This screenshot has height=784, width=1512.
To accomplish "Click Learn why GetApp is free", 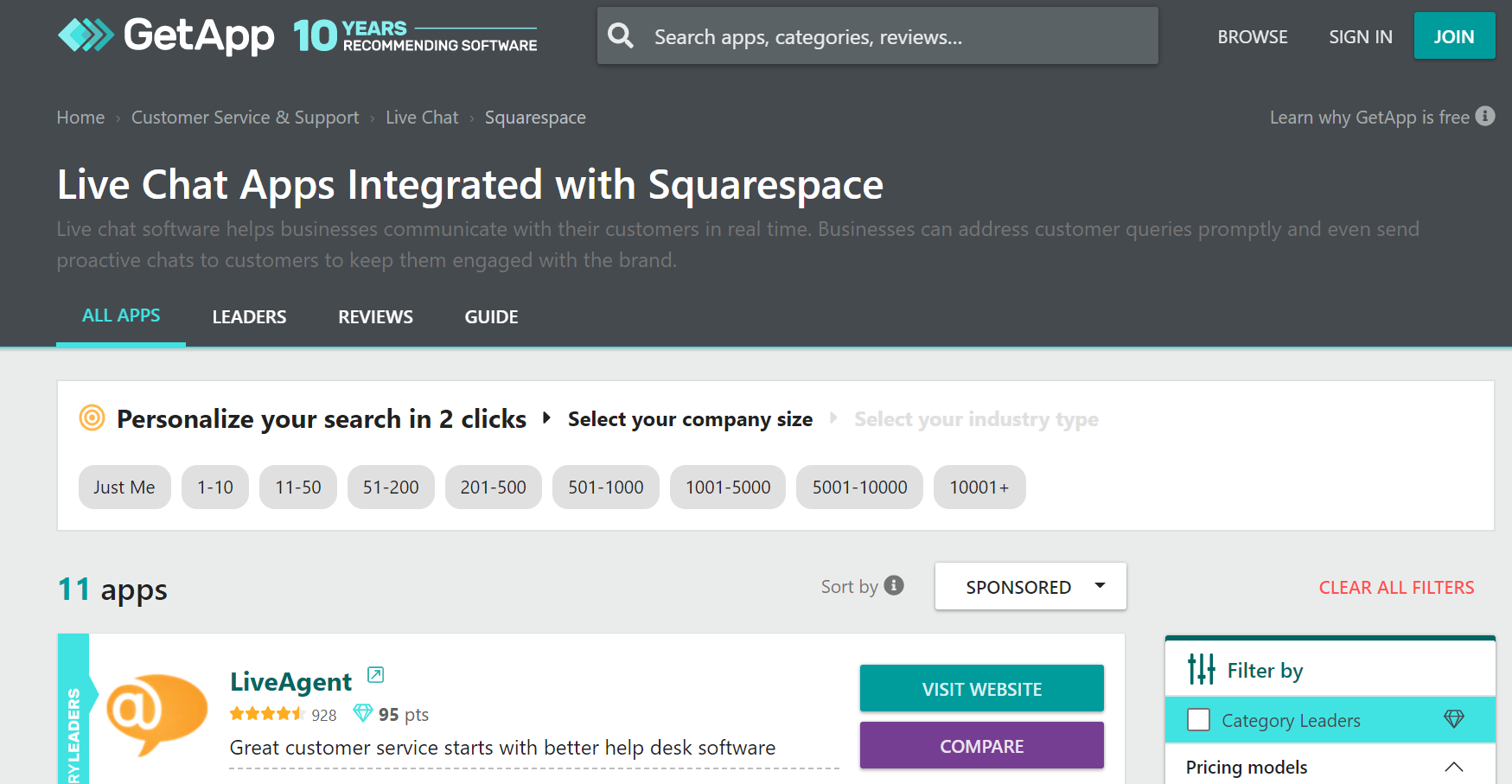I will pyautogui.click(x=1369, y=118).
